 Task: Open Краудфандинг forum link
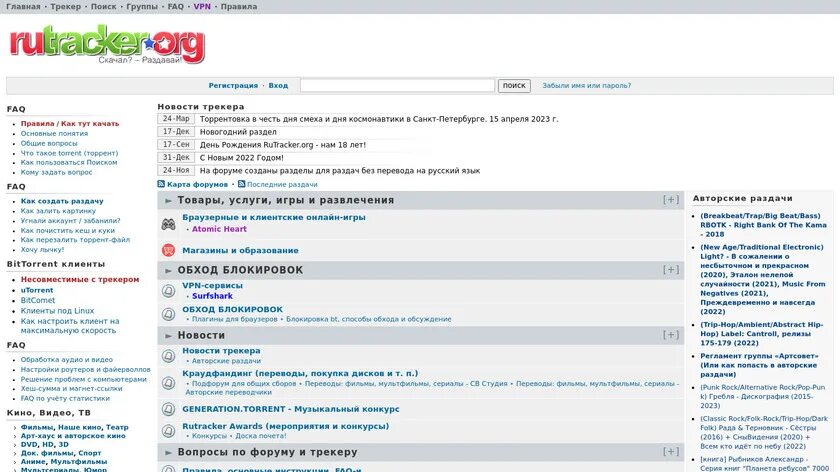[x=300, y=373]
